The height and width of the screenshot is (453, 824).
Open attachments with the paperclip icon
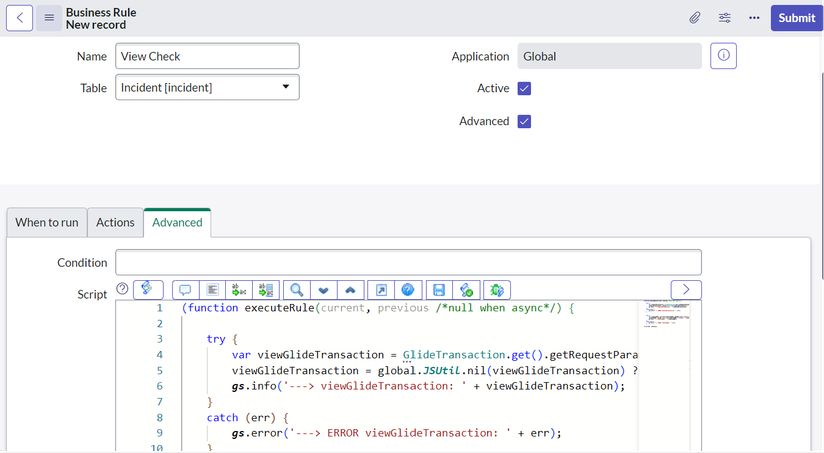pyautogui.click(x=694, y=18)
